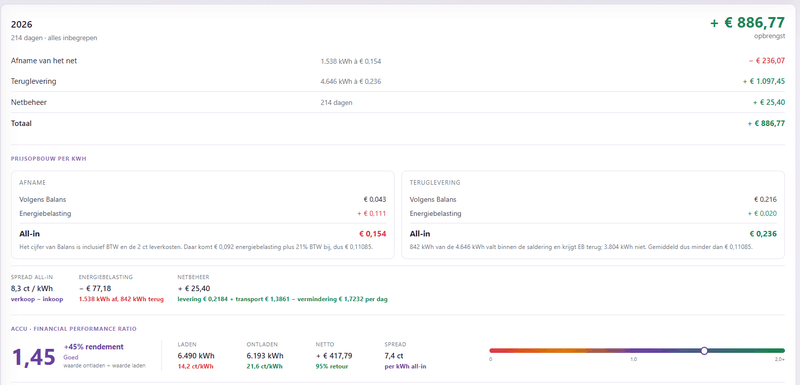Click the '95% retour' caption

(331, 367)
